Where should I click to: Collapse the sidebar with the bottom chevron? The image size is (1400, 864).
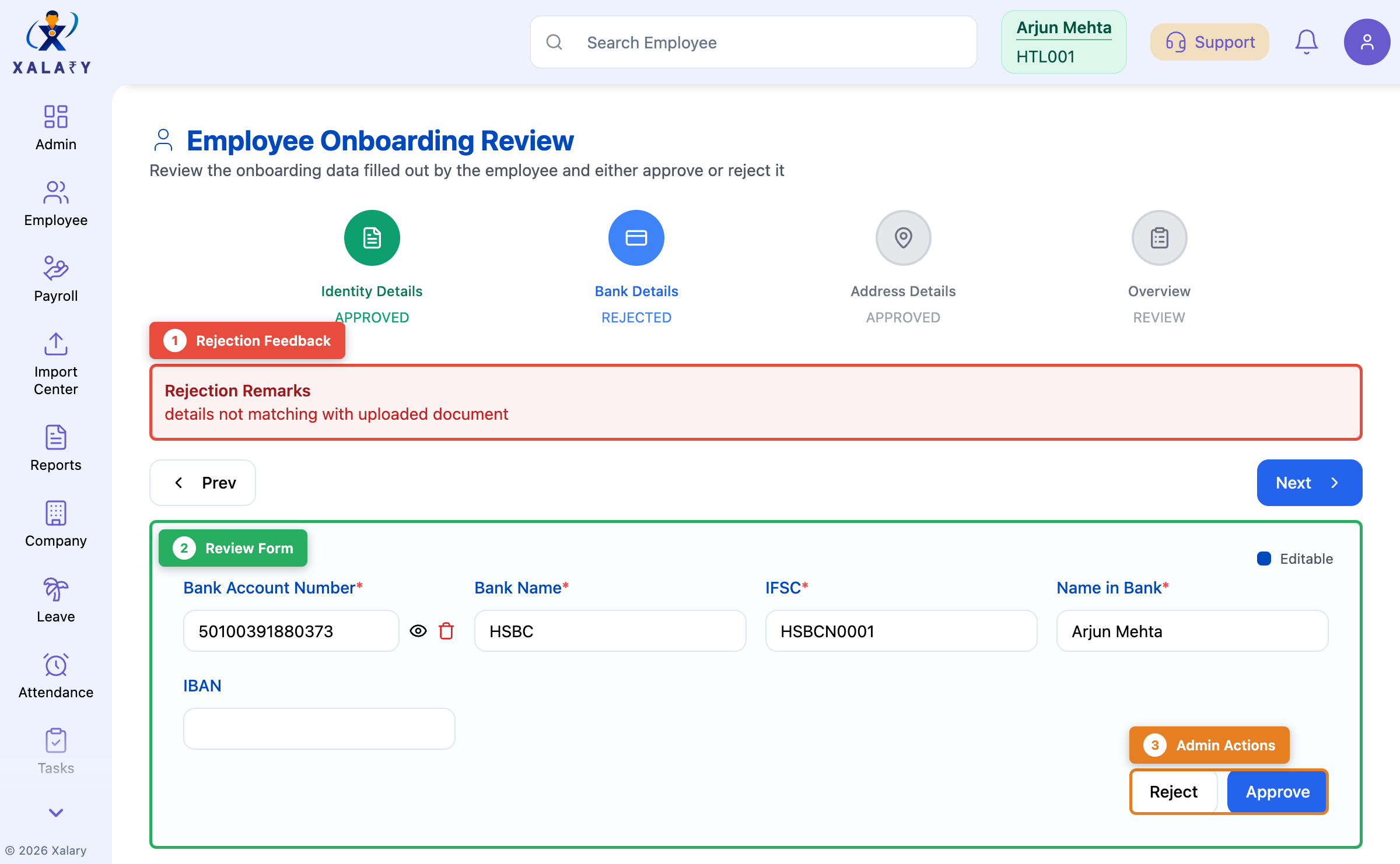(x=55, y=813)
